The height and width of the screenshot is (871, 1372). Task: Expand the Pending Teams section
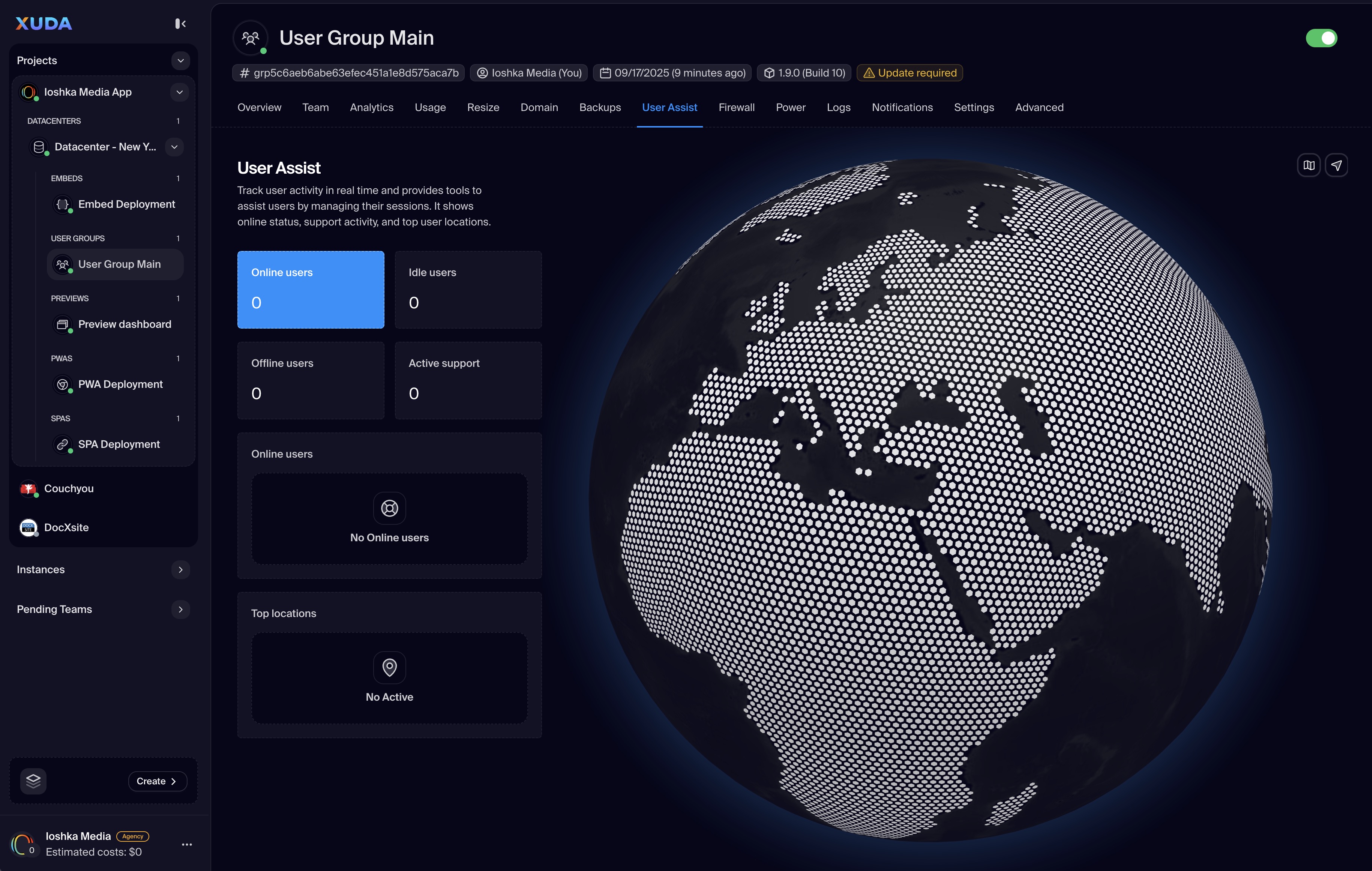[181, 610]
